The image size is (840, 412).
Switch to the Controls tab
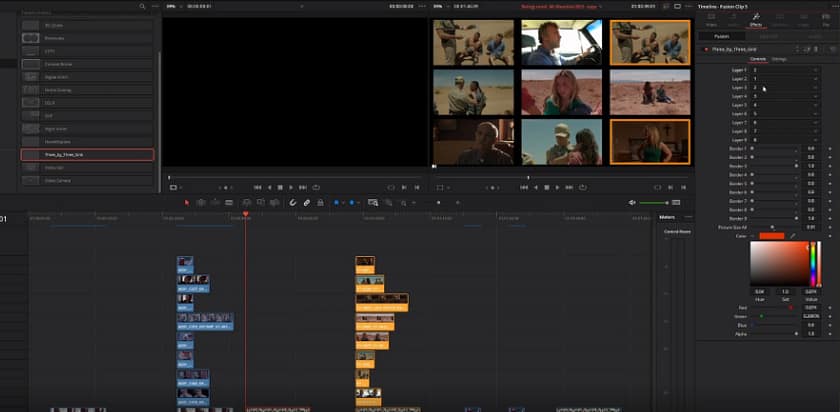click(758, 59)
